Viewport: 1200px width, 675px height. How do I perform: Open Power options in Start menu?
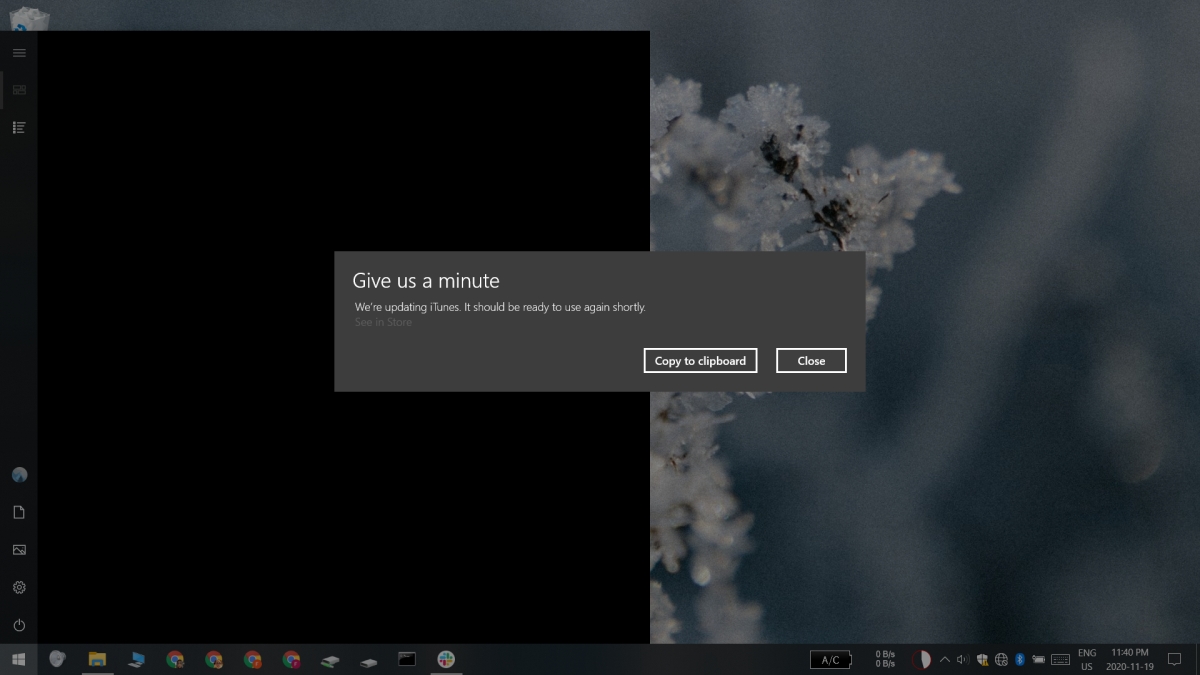point(19,625)
